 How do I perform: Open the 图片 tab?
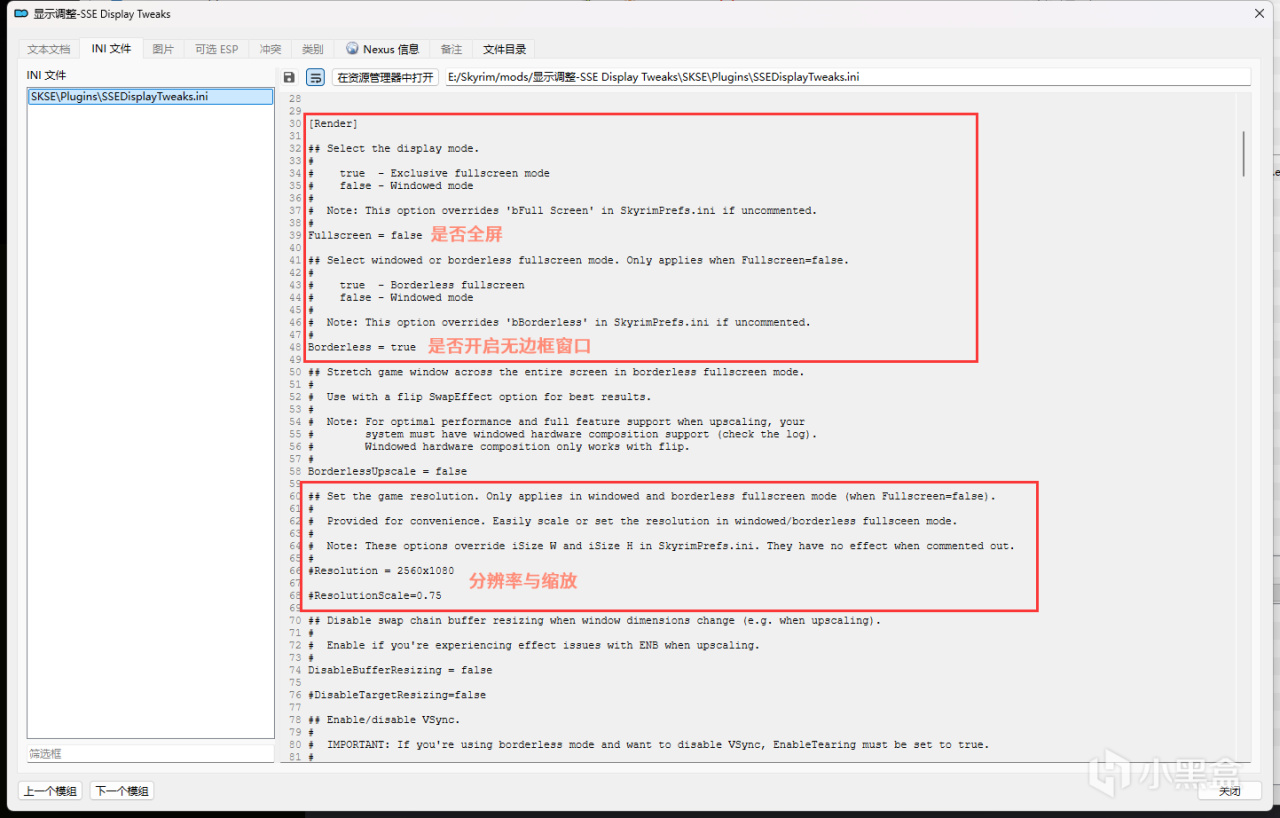coord(163,49)
